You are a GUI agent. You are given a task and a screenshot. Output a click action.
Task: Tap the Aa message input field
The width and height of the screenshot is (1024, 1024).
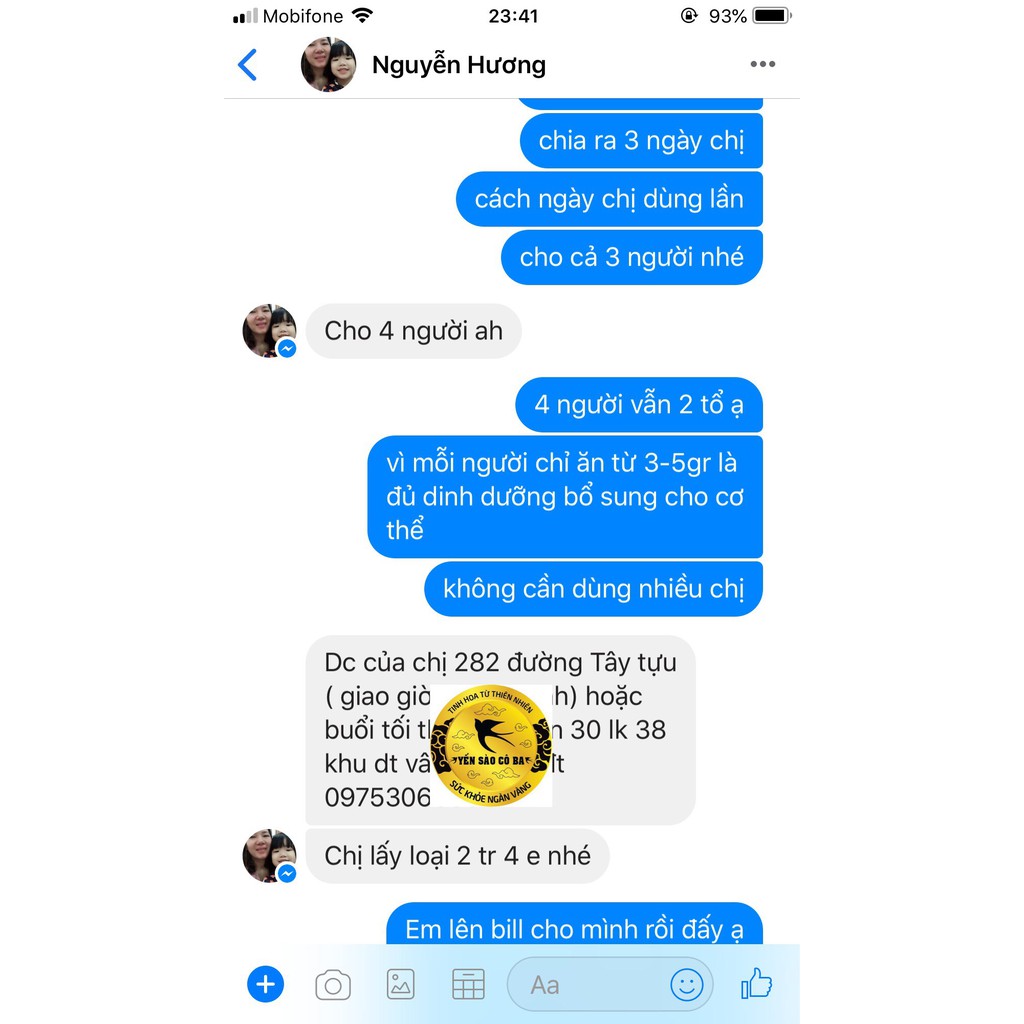(610, 985)
